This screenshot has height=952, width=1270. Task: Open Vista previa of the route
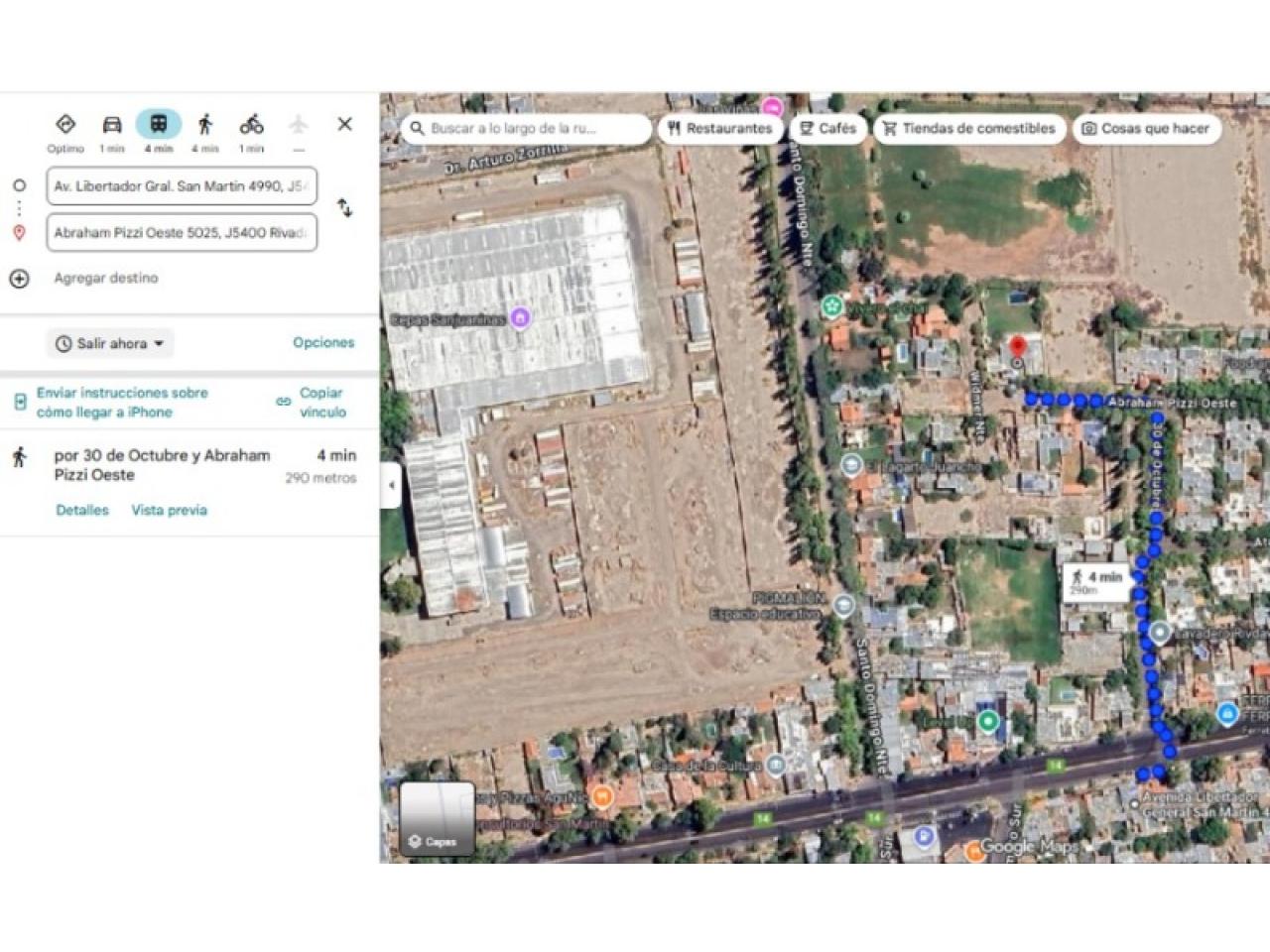tap(170, 511)
